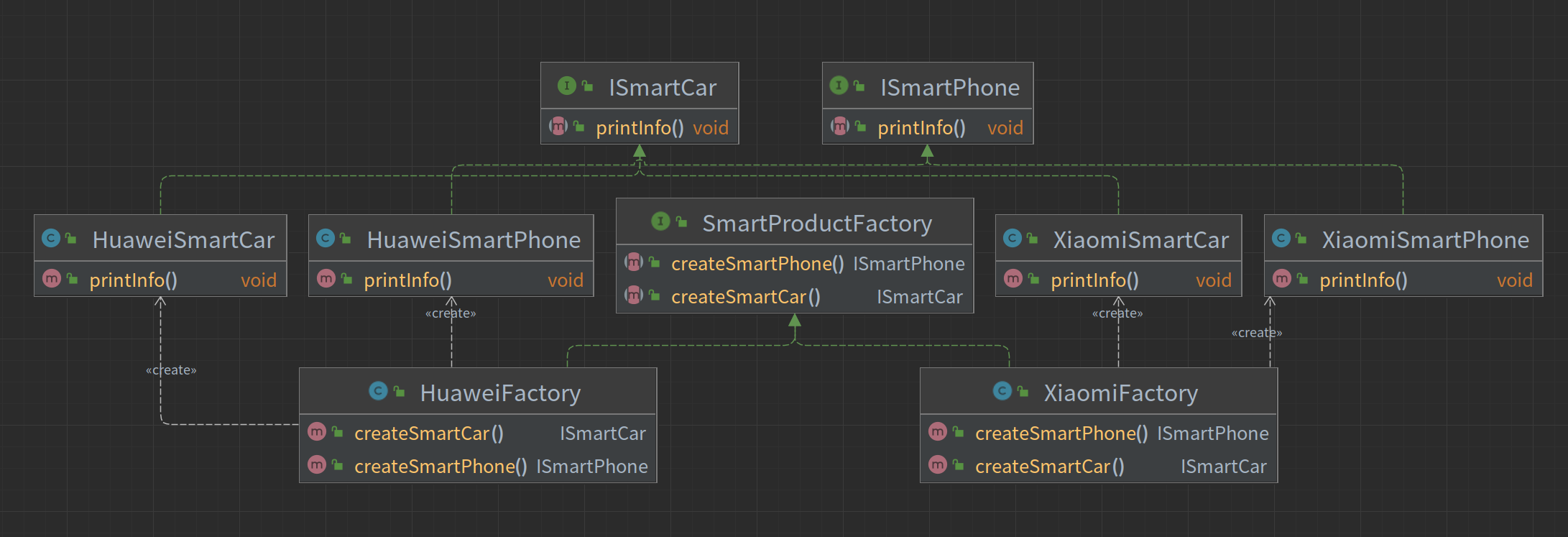Select the XiaomiSmartCar class node title
This screenshot has width=1568, height=537.
point(1141,239)
